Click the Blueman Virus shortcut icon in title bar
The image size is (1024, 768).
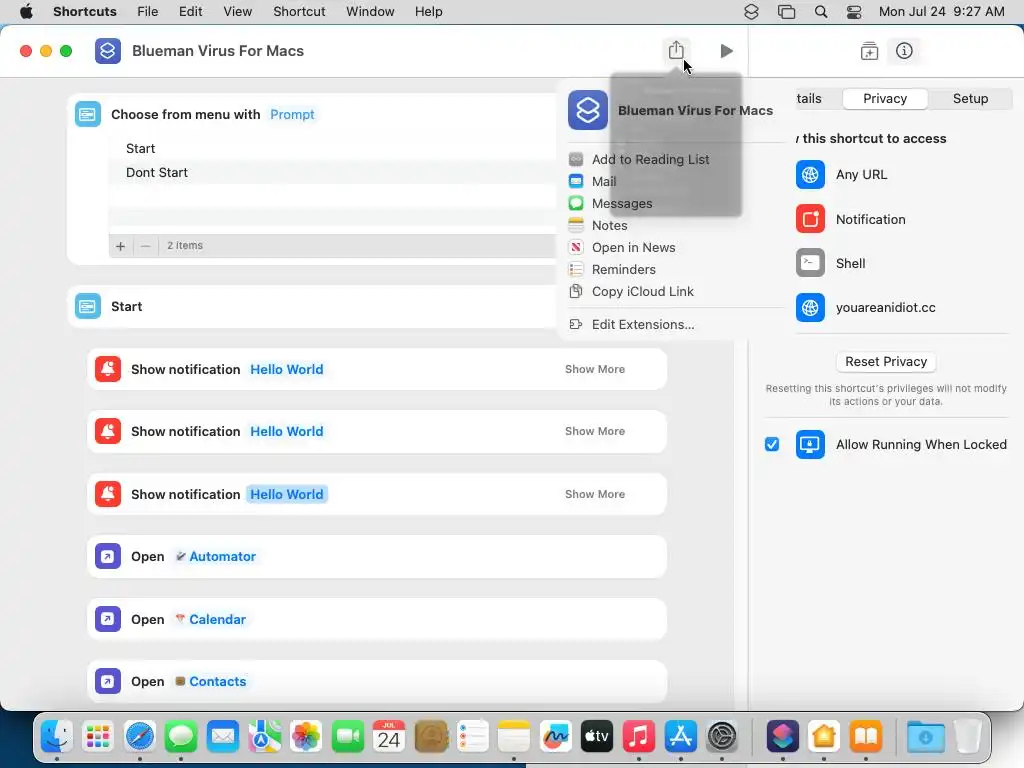pos(108,51)
